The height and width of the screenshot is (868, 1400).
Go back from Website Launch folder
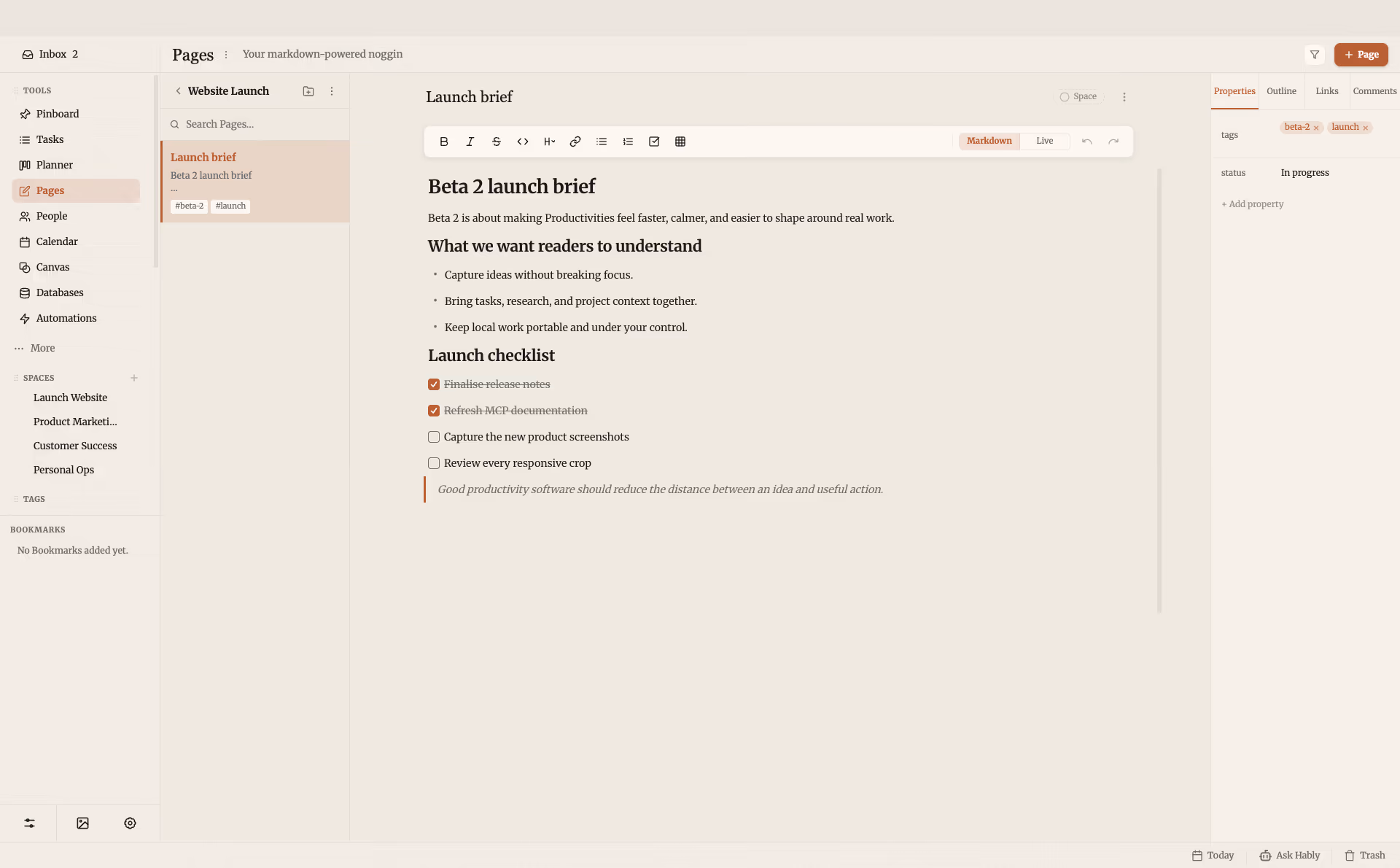click(178, 91)
